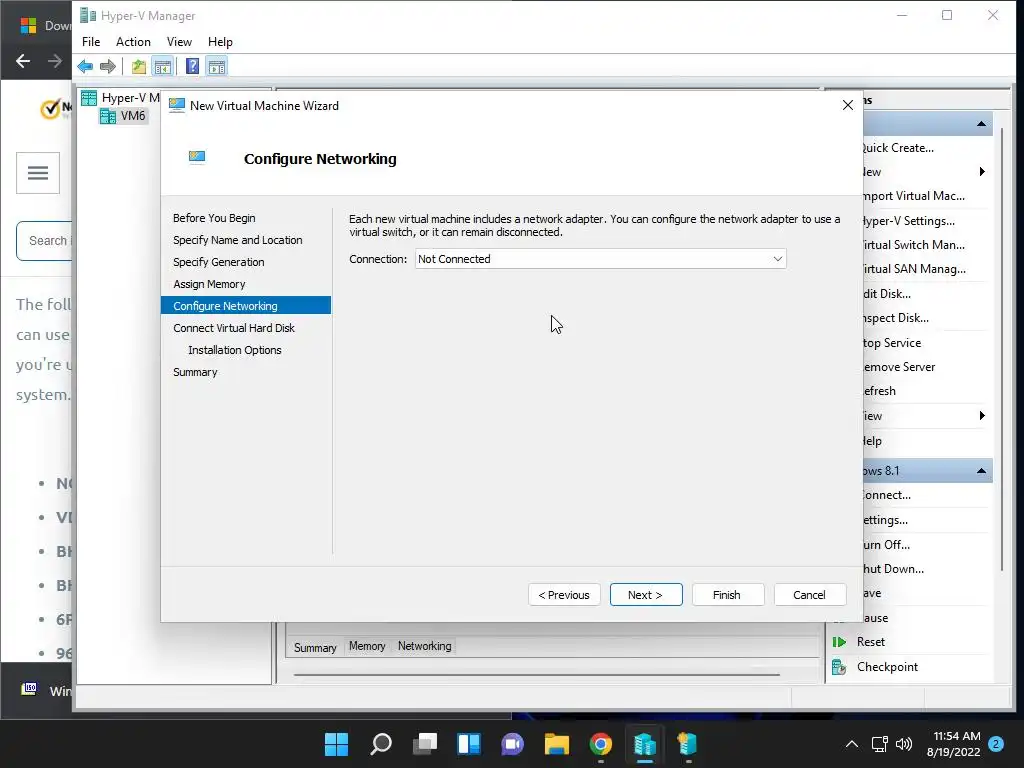
Task: Switch to the Memory tab
Action: click(367, 646)
